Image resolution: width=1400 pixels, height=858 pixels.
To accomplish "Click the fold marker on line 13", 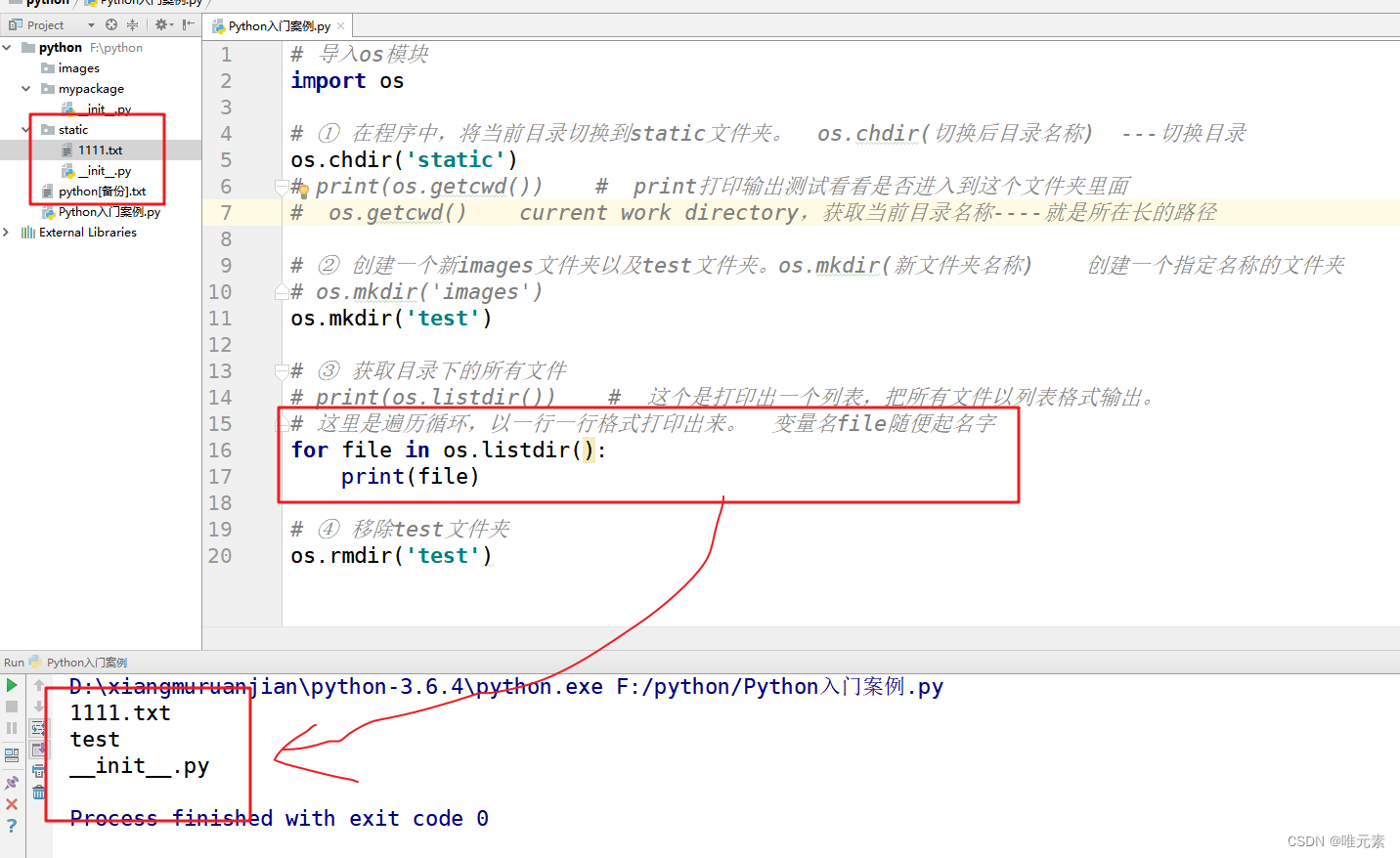I will tap(282, 371).
